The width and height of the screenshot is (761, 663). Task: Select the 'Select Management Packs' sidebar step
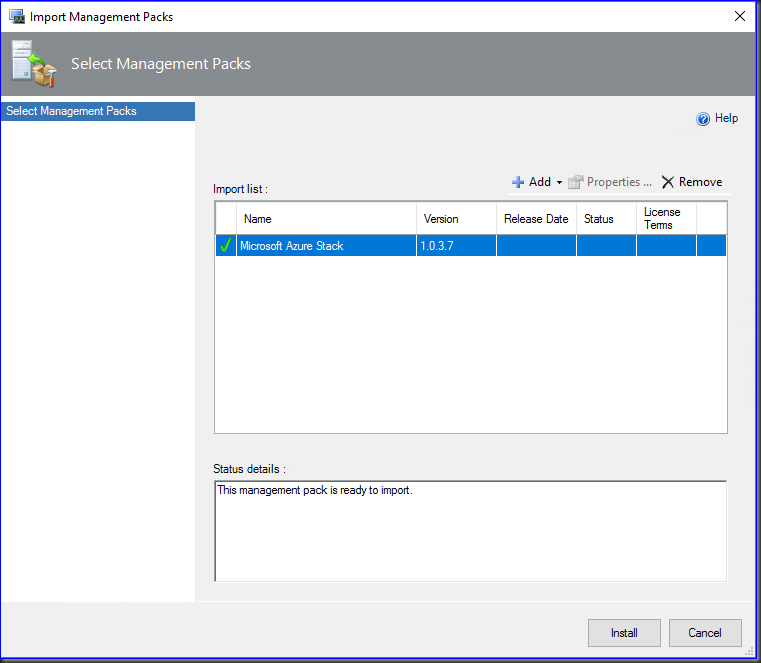coord(98,111)
